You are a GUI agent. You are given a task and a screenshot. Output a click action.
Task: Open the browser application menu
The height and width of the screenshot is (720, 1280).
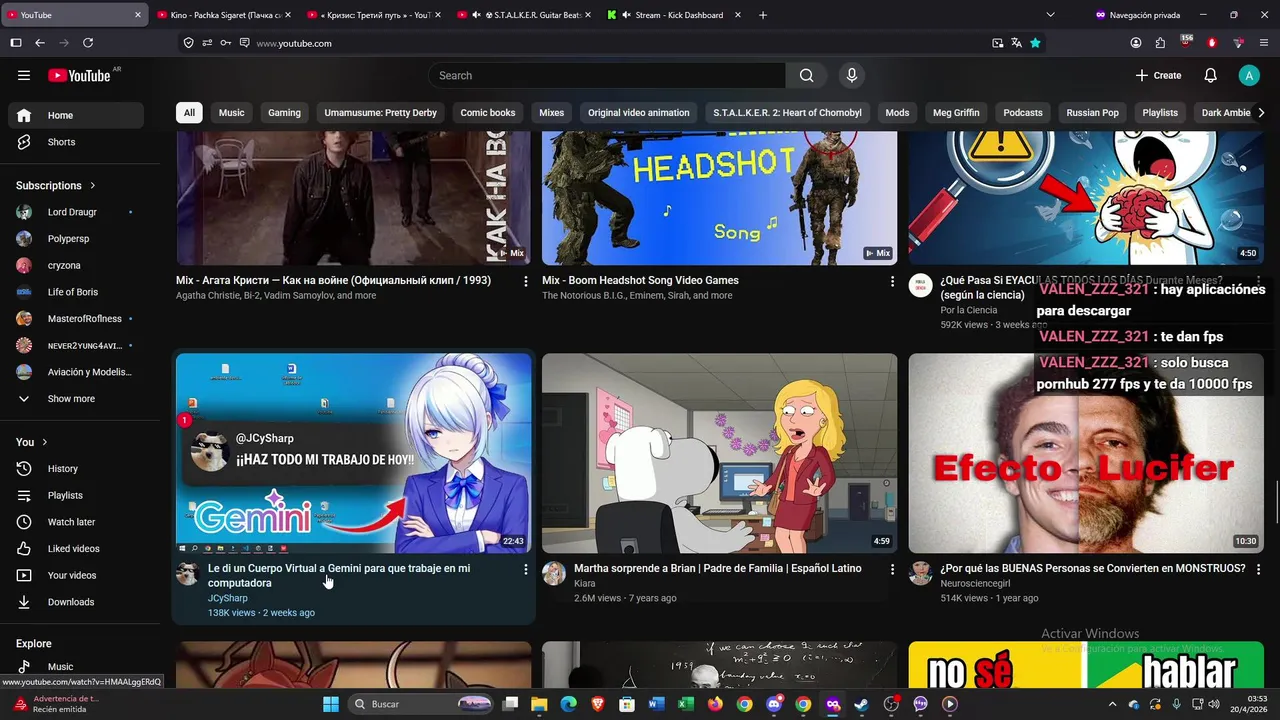coord(1264,43)
